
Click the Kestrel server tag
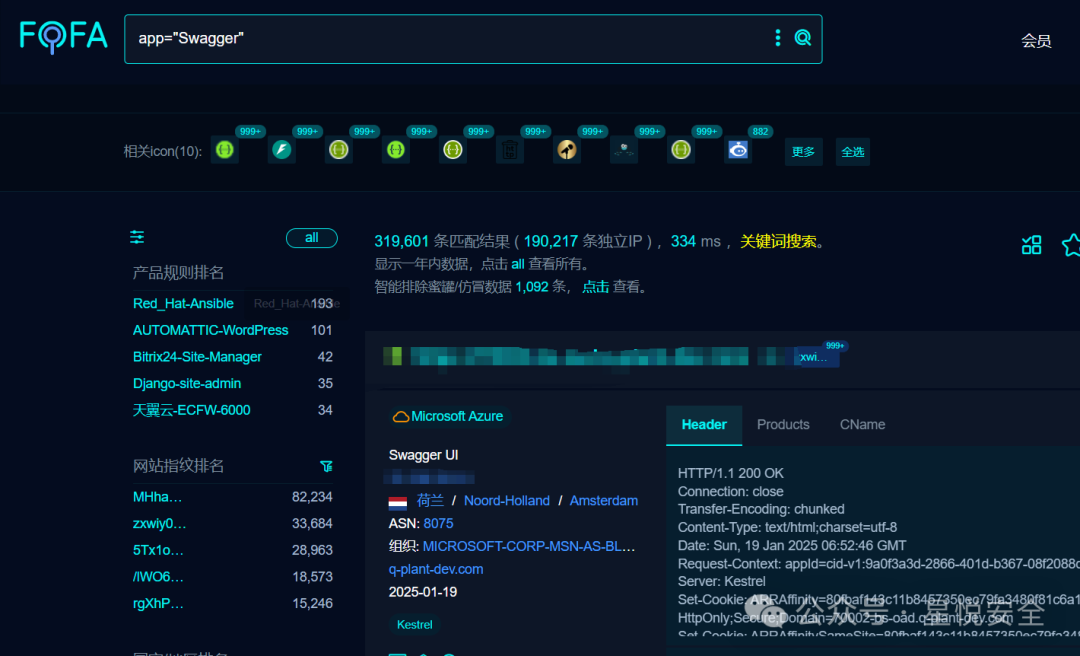415,625
